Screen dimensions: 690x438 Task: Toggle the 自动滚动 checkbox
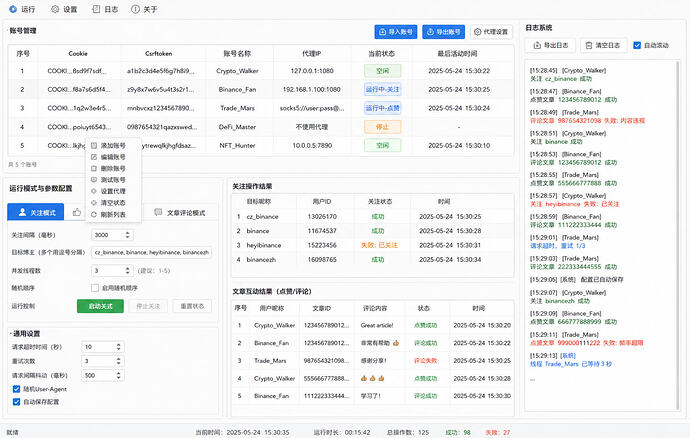(637, 45)
